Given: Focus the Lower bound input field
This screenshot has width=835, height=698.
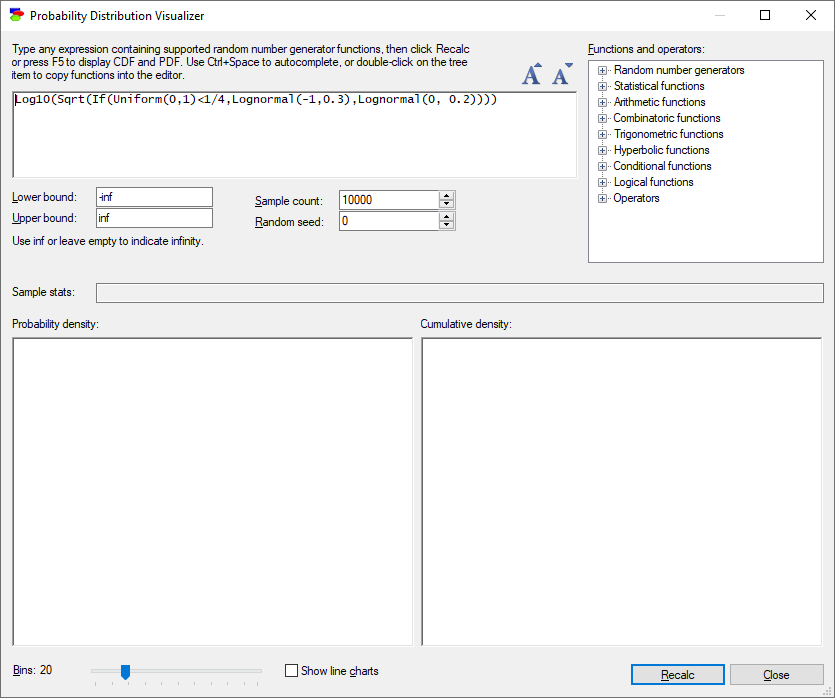Looking at the screenshot, I should pos(154,197).
